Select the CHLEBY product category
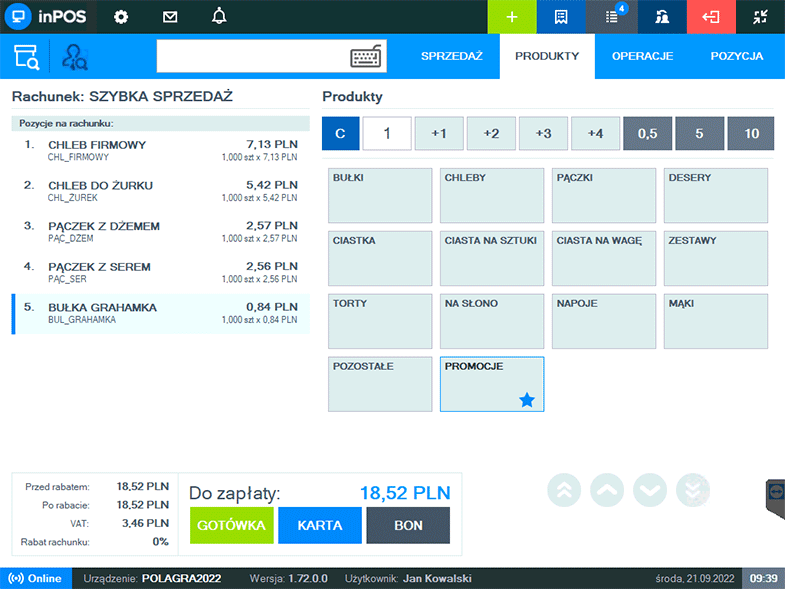The width and height of the screenshot is (785, 589). click(x=492, y=195)
